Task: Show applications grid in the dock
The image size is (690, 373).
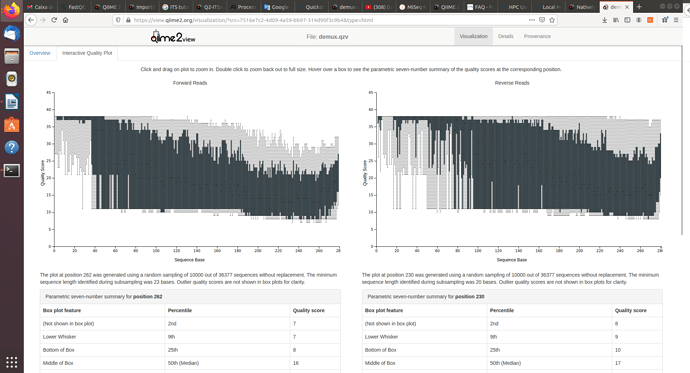Action: tap(11, 362)
